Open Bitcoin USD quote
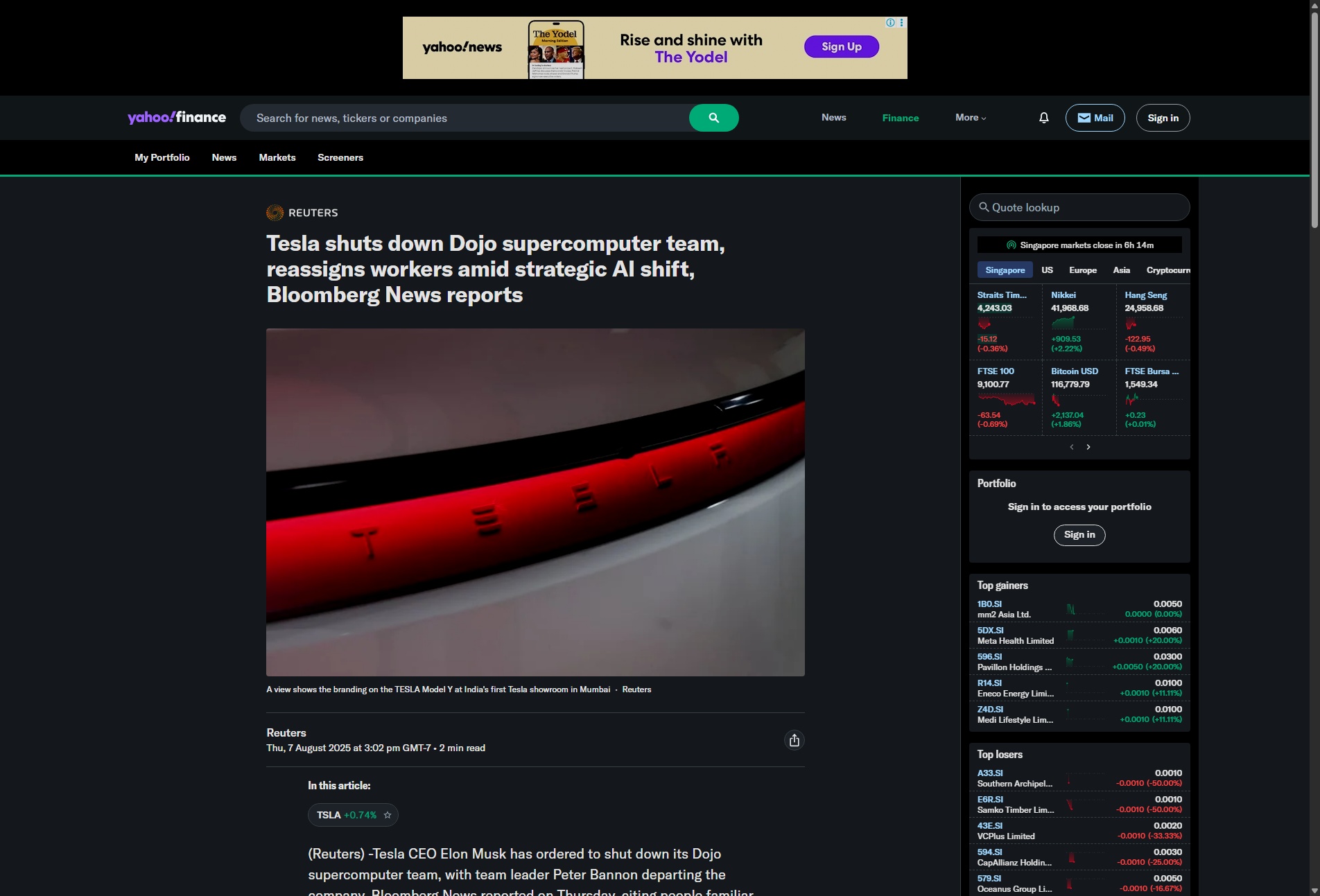Image resolution: width=1320 pixels, height=896 pixels. click(1075, 371)
